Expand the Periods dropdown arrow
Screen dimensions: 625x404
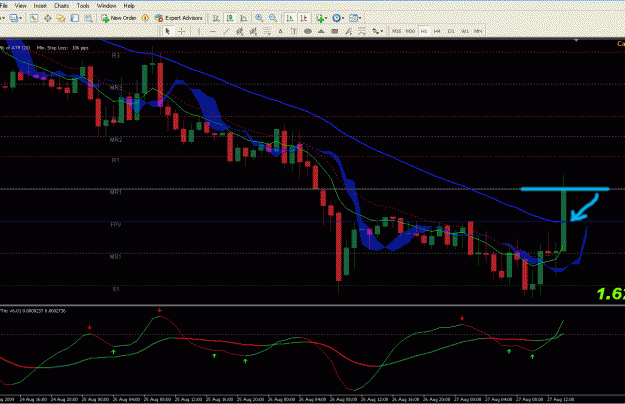tap(343, 18)
